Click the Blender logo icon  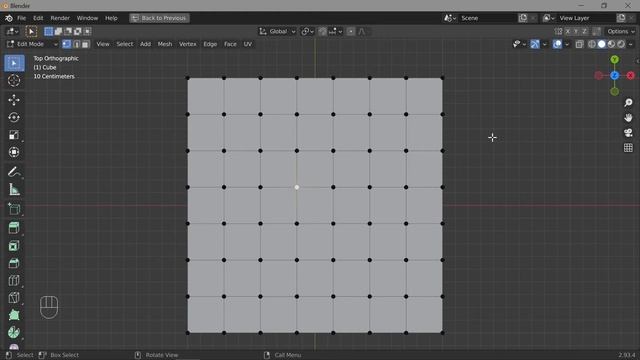(x=9, y=18)
